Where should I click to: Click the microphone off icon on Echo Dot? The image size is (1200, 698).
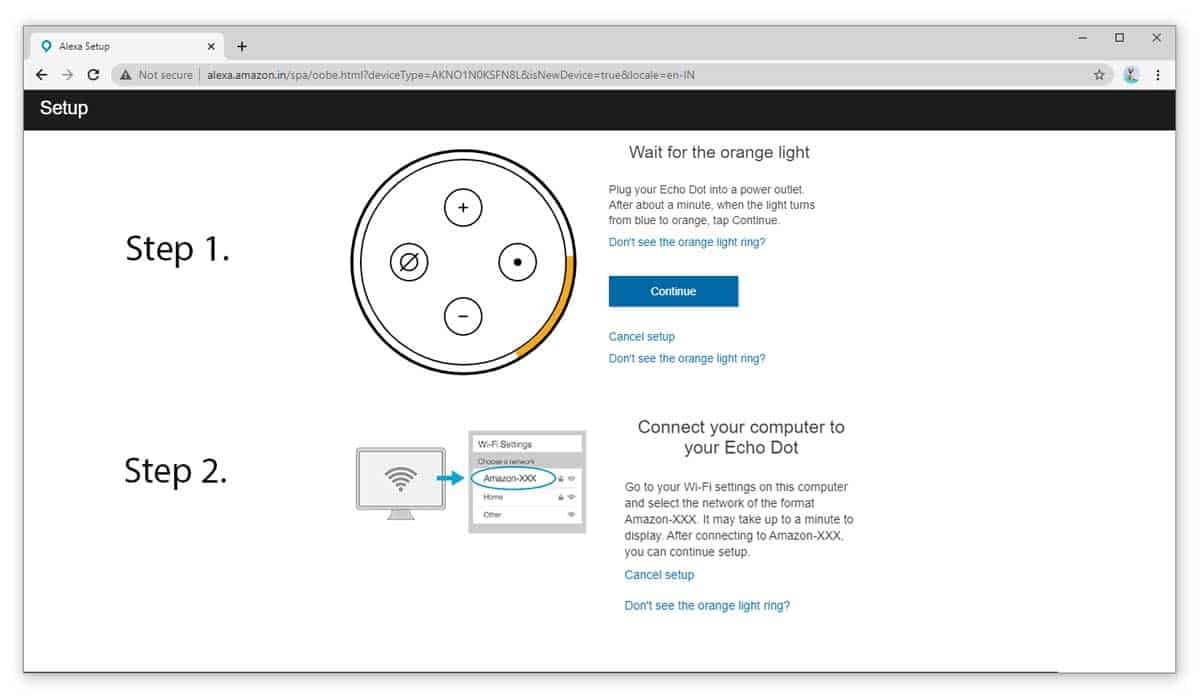[409, 262]
